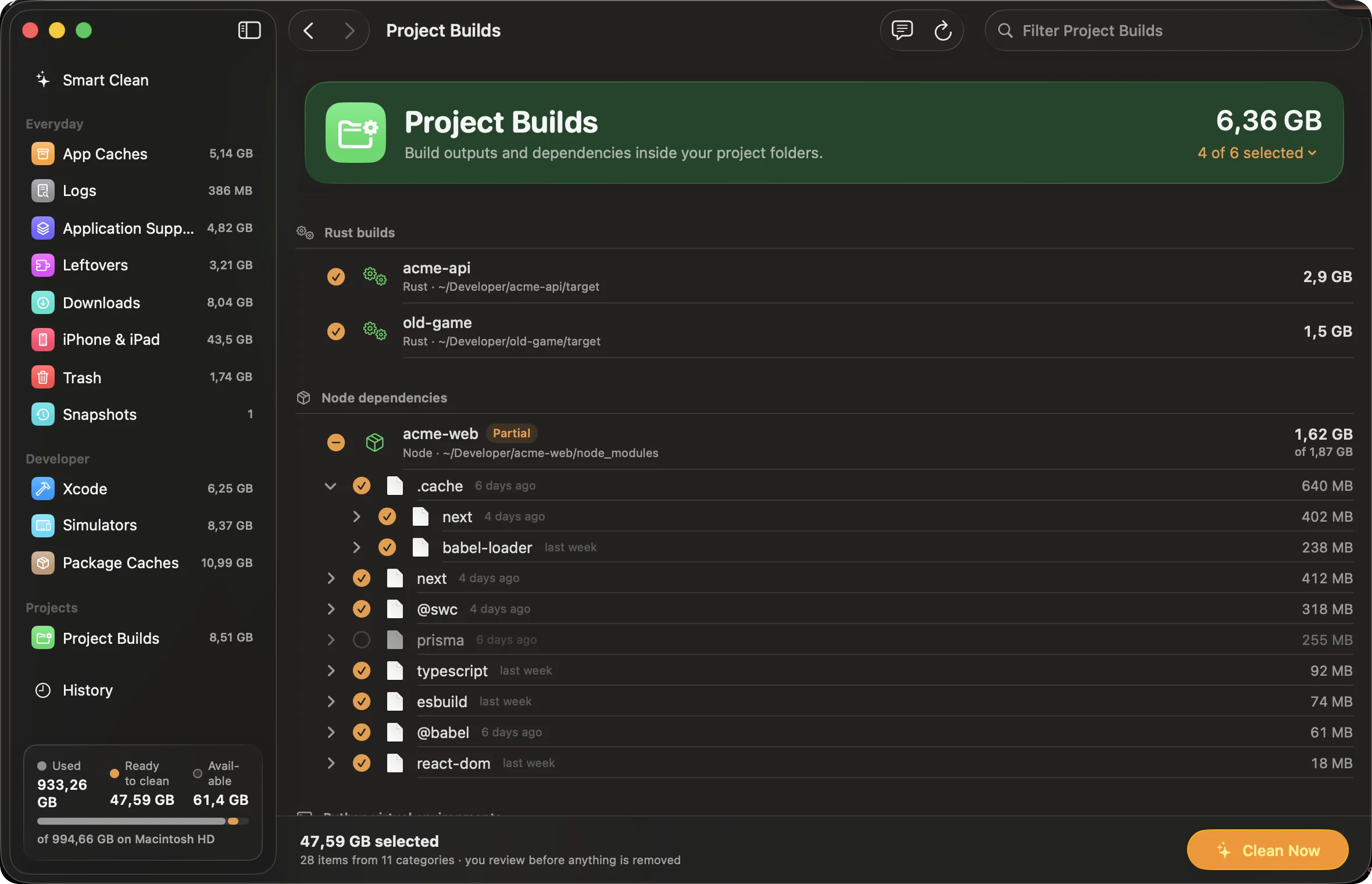The image size is (1372, 884).
Task: Click the refresh rescan icon
Action: tap(942, 30)
